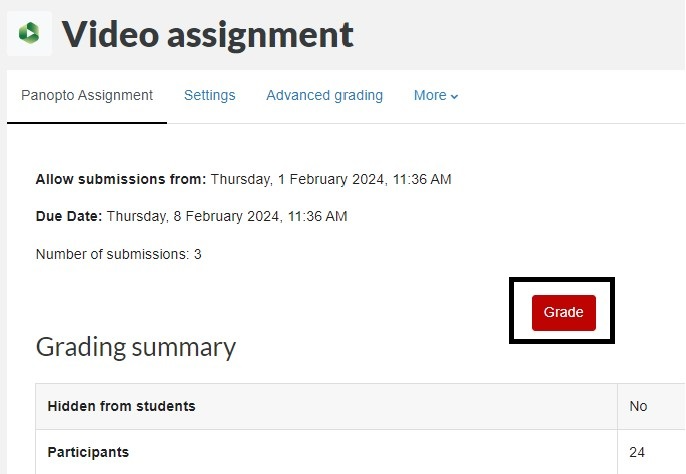Select the Grading summary heading
The image size is (686, 474).
pos(136,348)
